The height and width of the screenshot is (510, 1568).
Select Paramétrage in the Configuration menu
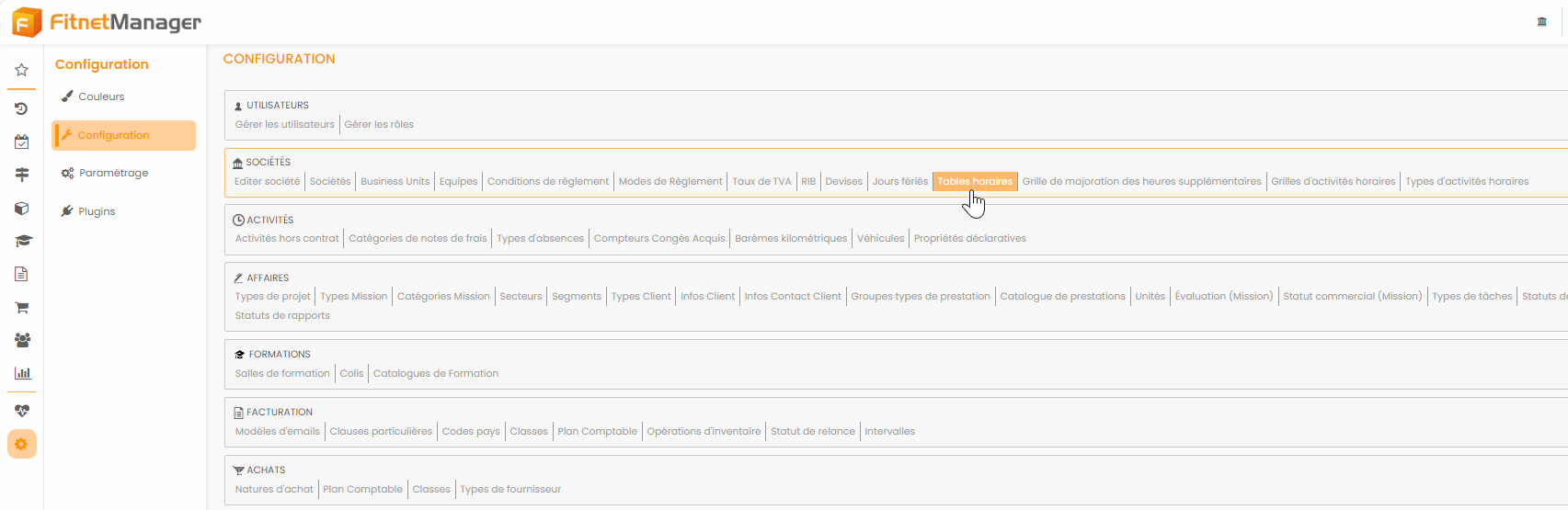tap(113, 173)
